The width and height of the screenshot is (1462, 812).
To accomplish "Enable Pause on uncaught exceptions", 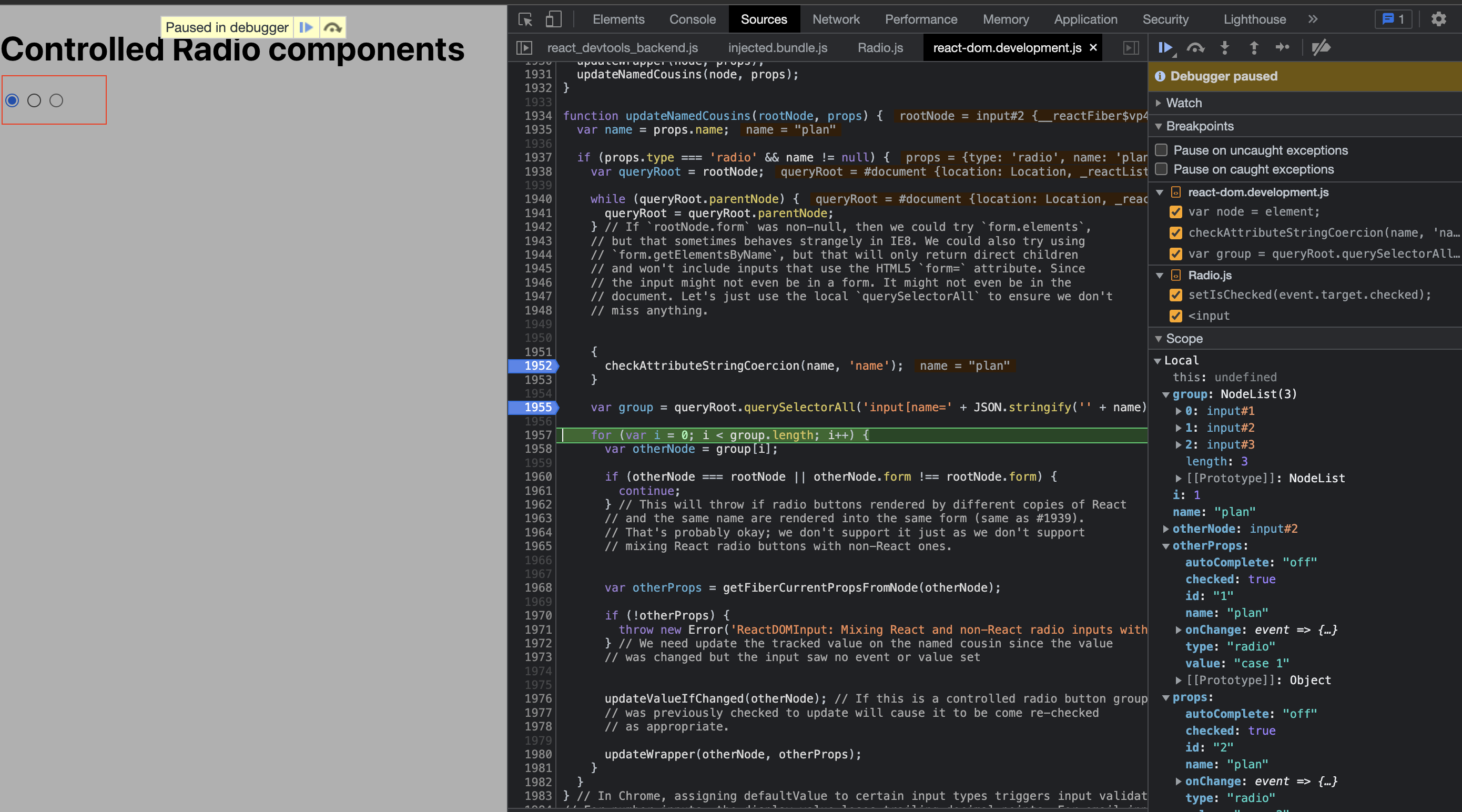I will pos(1161,150).
